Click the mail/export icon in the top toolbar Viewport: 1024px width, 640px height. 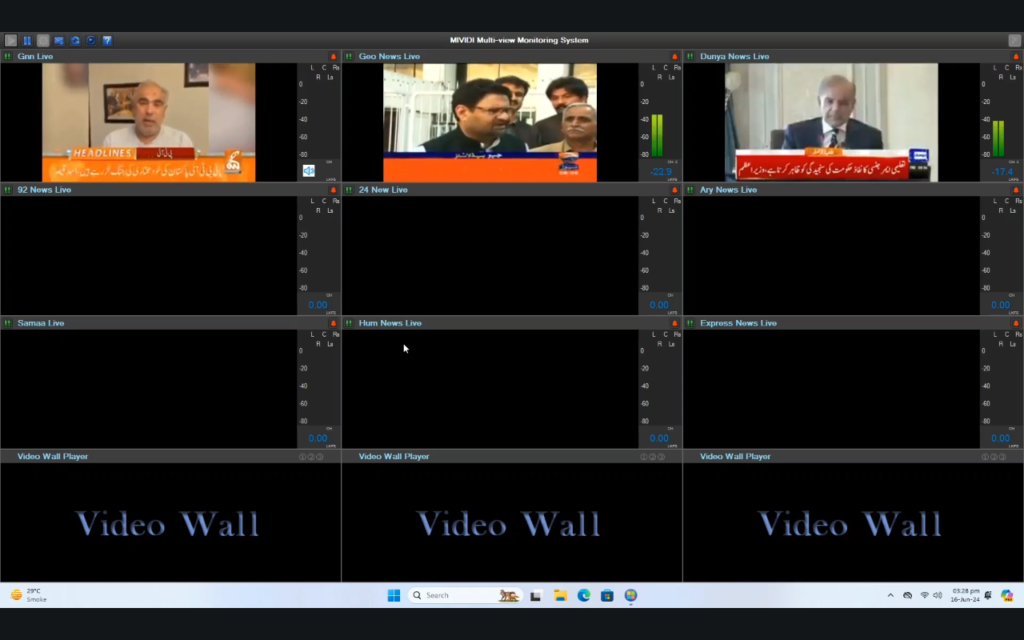click(x=59, y=41)
